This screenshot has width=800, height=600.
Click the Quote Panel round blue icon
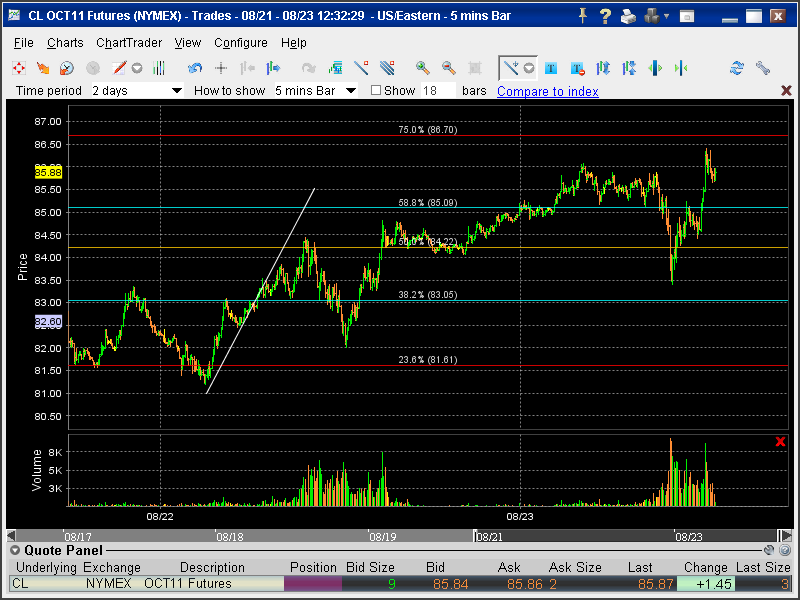pyautogui.click(x=785, y=550)
